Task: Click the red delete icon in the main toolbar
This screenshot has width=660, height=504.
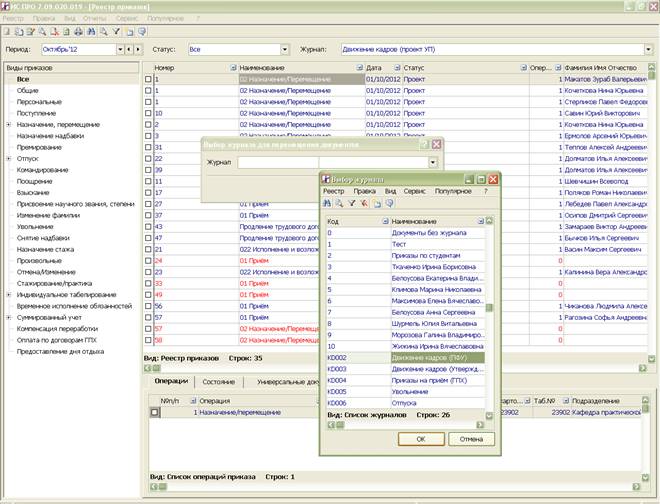Action: click(54, 32)
